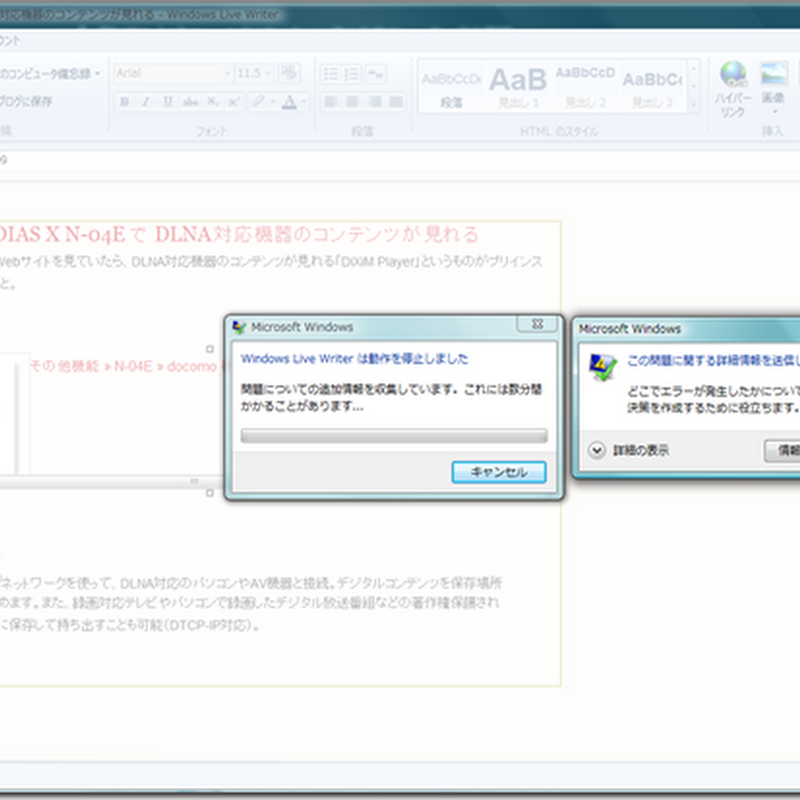Viewport: 800px width, 800px height.
Task: Apply the 見出し 2 heading style
Action: (585, 87)
